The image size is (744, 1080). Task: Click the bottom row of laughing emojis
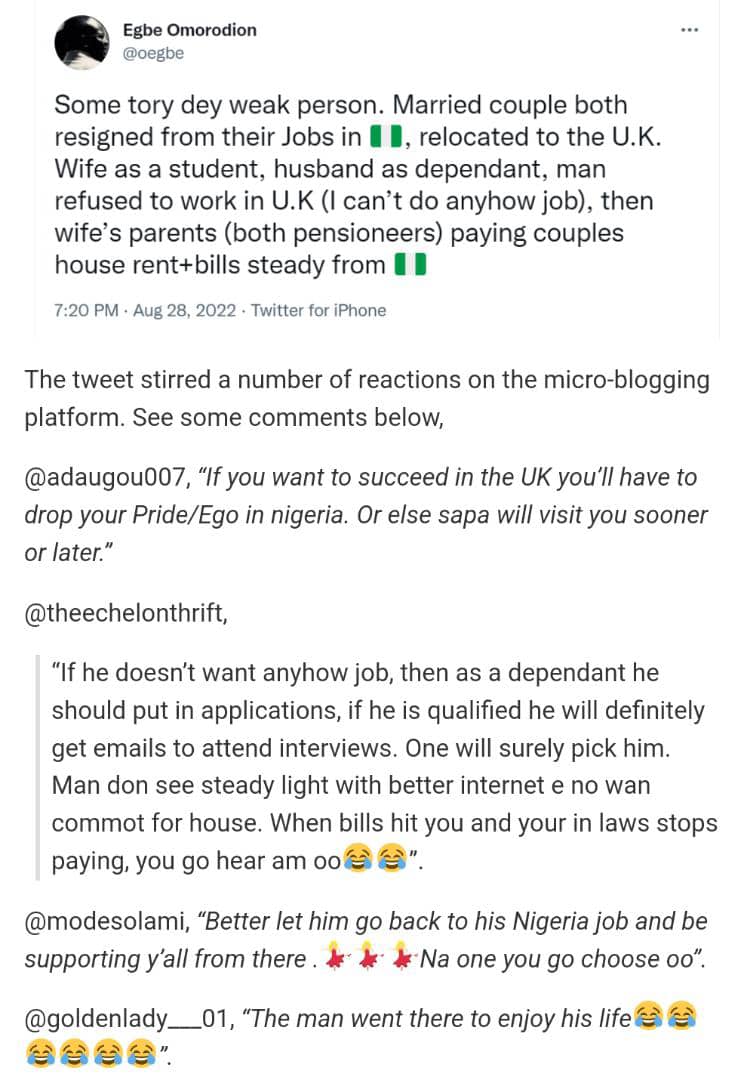click(91, 1054)
